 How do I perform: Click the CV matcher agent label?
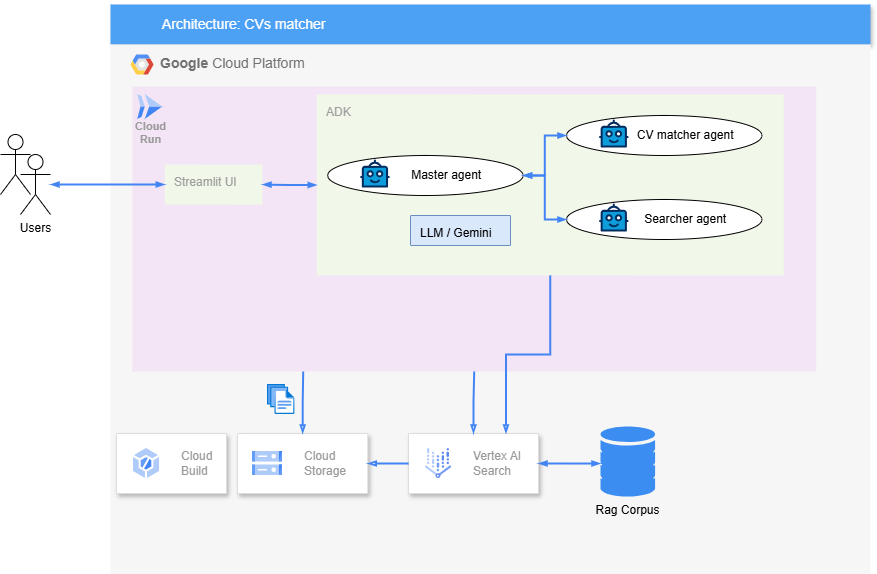tap(685, 135)
